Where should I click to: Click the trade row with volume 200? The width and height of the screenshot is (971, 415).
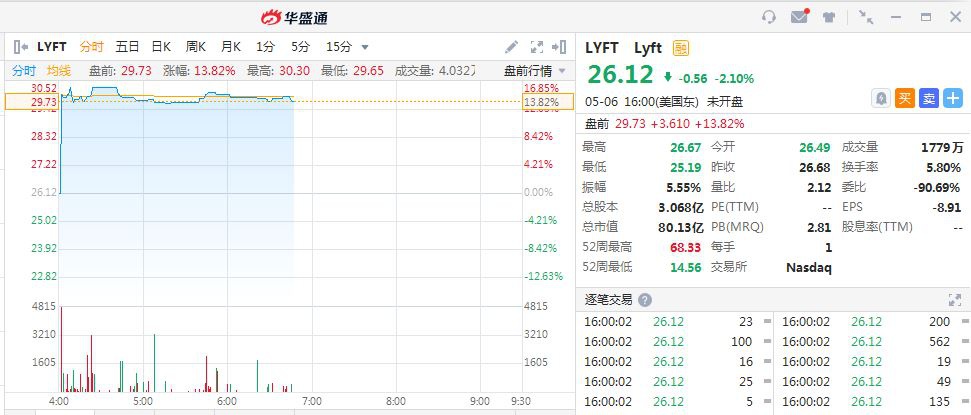click(871, 321)
